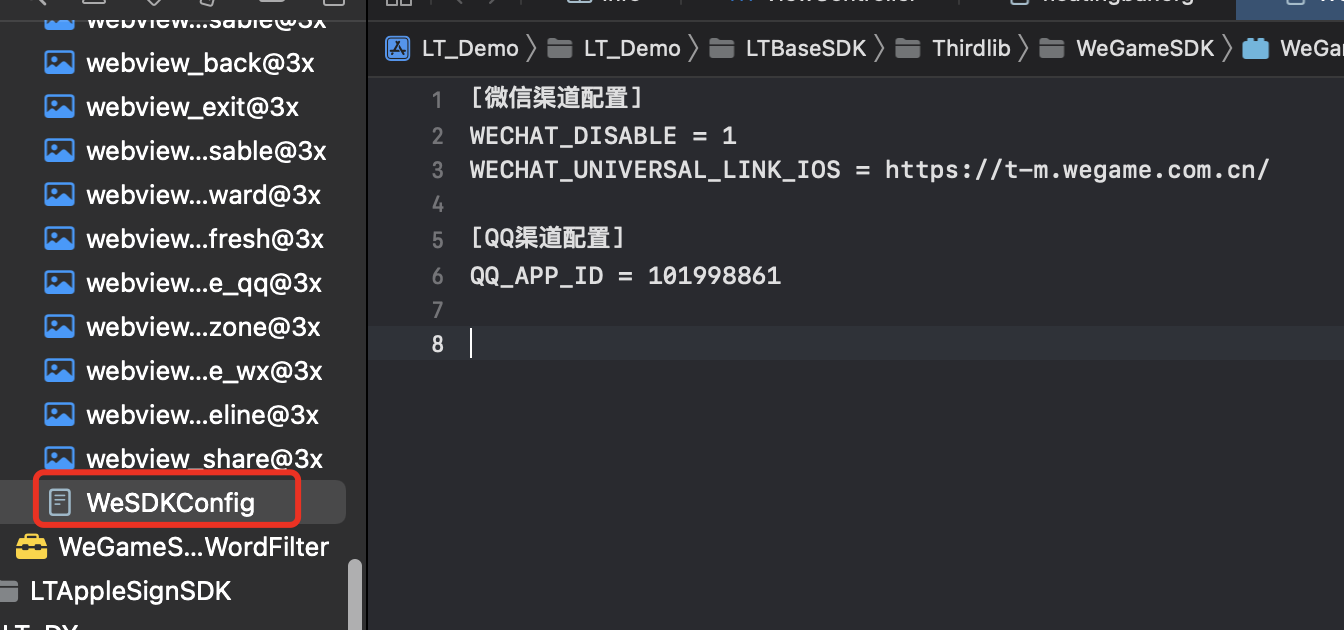The width and height of the screenshot is (1344, 630).
Task: Click the LTAppleSignSDK folder icon
Action: 9,591
